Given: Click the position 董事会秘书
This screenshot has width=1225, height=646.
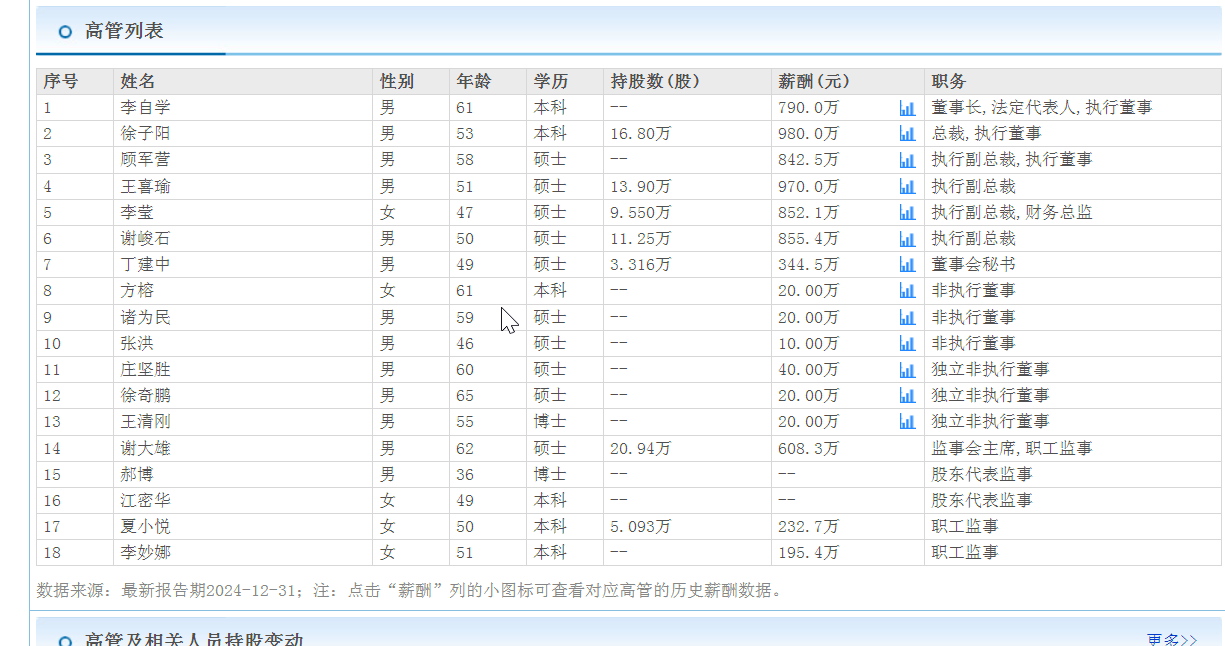Looking at the screenshot, I should (x=974, y=265).
